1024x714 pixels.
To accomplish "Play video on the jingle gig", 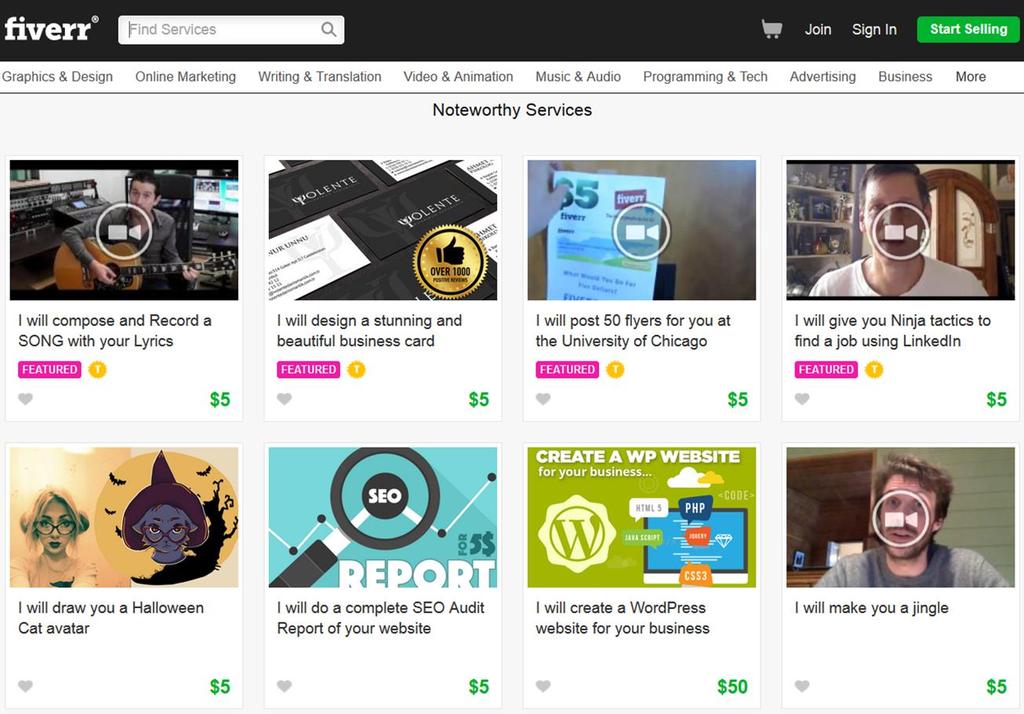I will point(901,519).
